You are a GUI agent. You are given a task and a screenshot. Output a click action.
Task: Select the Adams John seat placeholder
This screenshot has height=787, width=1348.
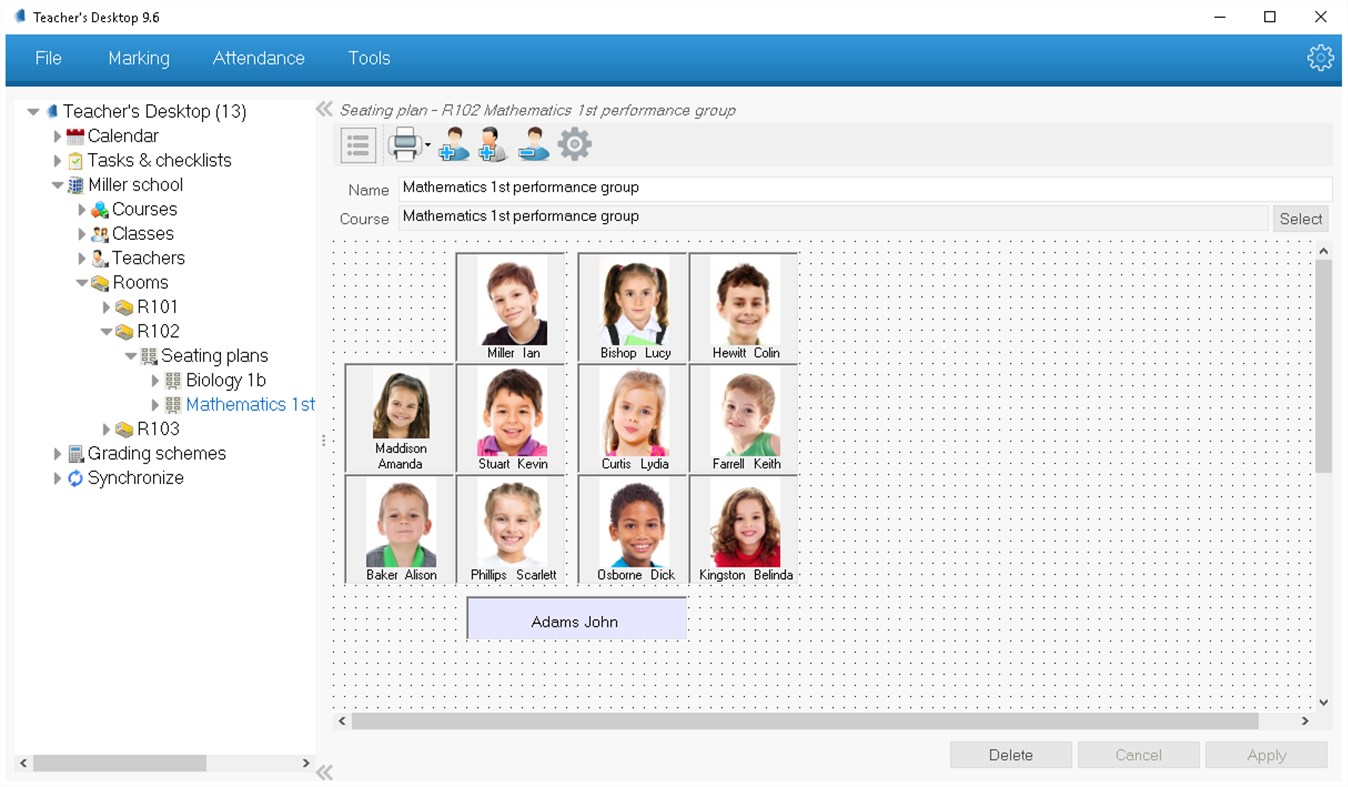point(575,619)
